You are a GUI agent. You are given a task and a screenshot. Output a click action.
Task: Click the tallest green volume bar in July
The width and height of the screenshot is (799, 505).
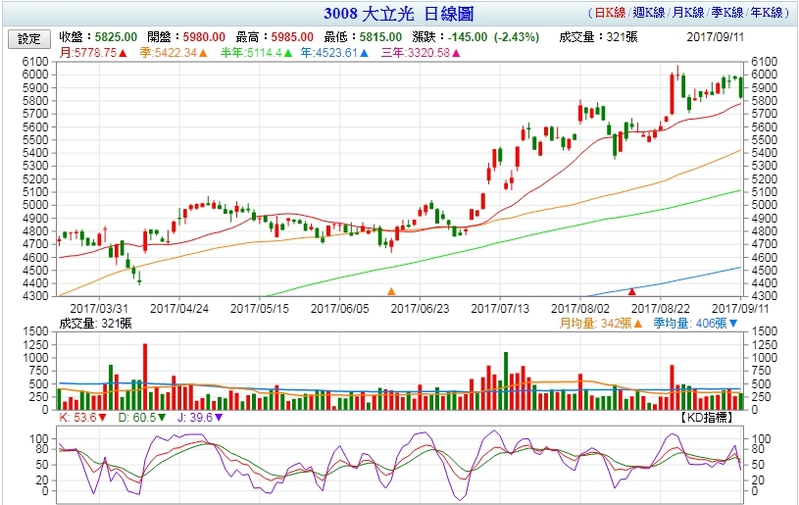pos(506,381)
